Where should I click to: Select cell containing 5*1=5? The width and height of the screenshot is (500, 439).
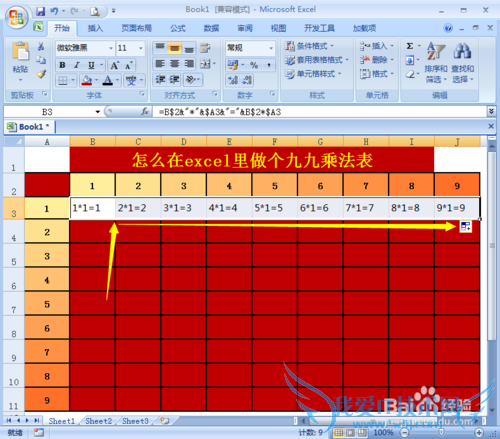coord(275,208)
